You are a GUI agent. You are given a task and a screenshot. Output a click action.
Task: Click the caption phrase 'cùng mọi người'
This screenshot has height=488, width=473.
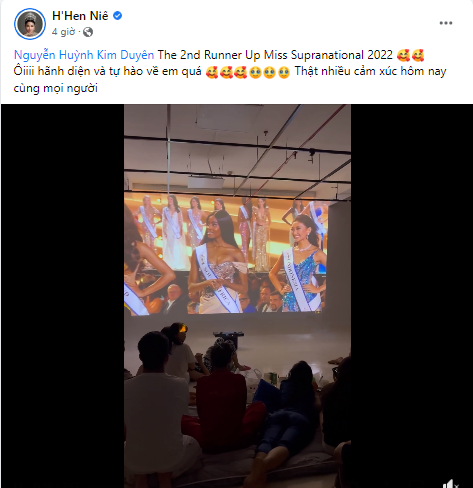(56, 88)
